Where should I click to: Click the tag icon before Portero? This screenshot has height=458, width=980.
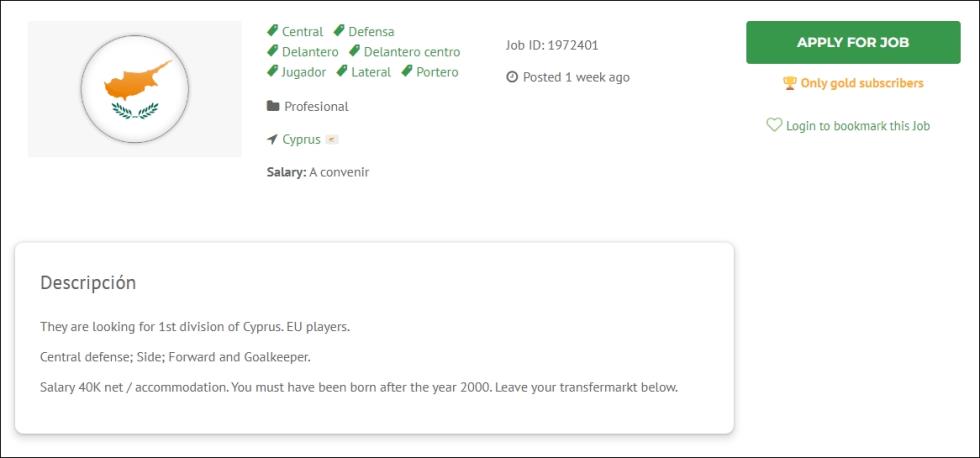407,71
